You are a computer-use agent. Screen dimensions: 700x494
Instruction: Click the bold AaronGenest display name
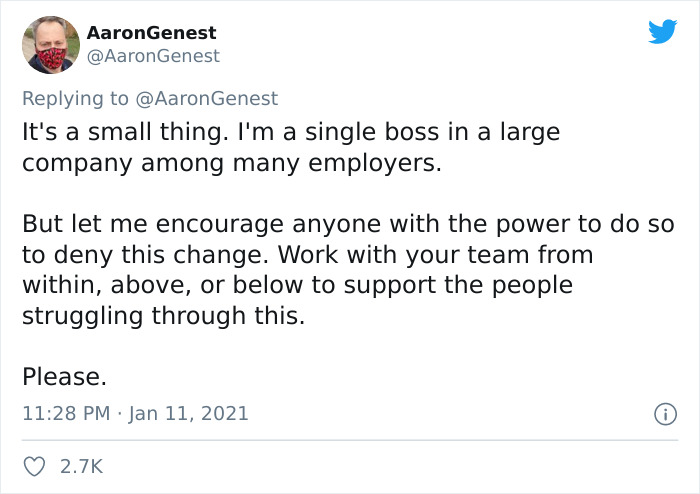pyautogui.click(x=151, y=33)
